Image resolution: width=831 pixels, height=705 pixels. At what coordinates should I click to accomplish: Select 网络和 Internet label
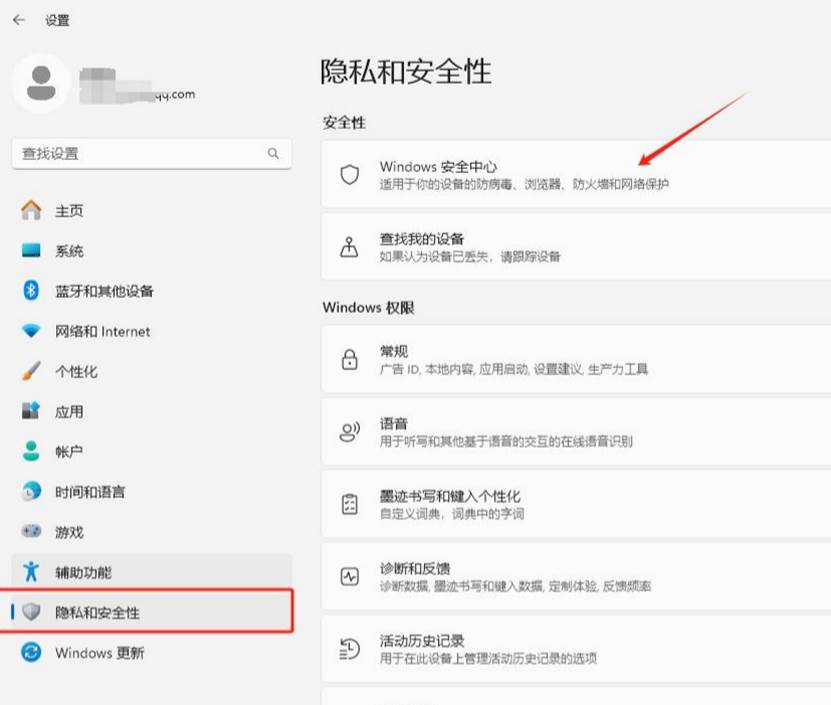click(103, 331)
